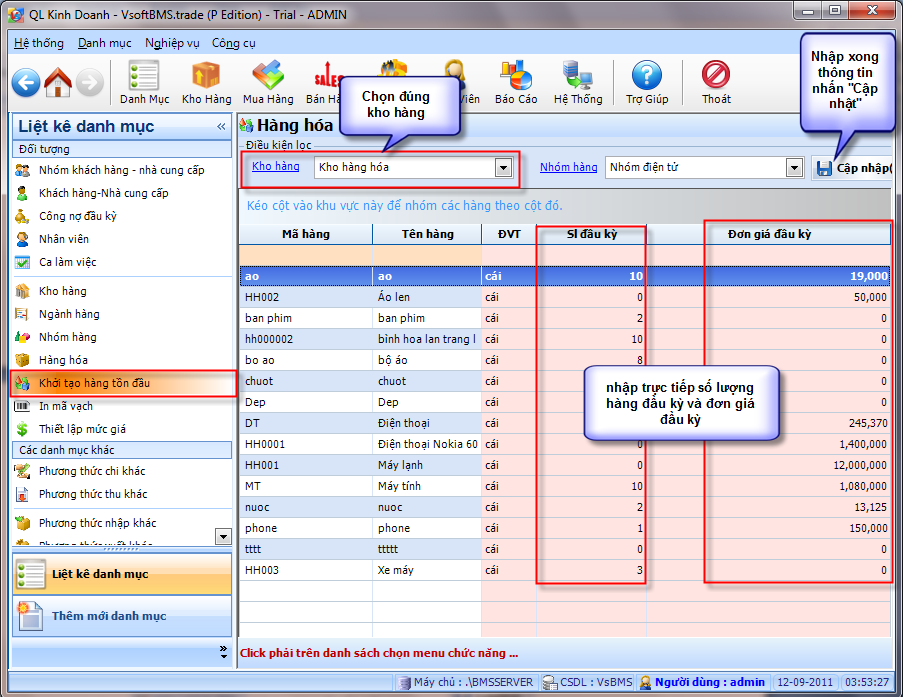Image resolution: width=903 pixels, height=697 pixels.
Task: Sort by the Sl đầu kỳ column header
Action: click(592, 234)
